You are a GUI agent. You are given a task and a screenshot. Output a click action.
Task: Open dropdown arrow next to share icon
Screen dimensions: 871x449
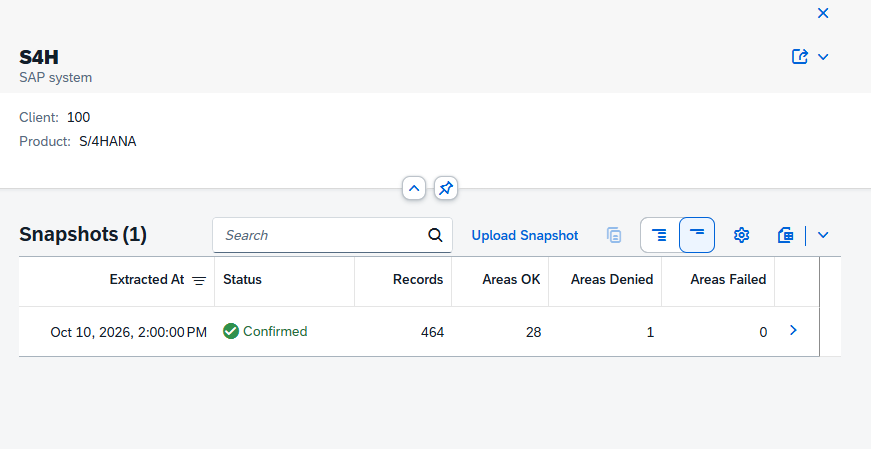[x=823, y=57]
